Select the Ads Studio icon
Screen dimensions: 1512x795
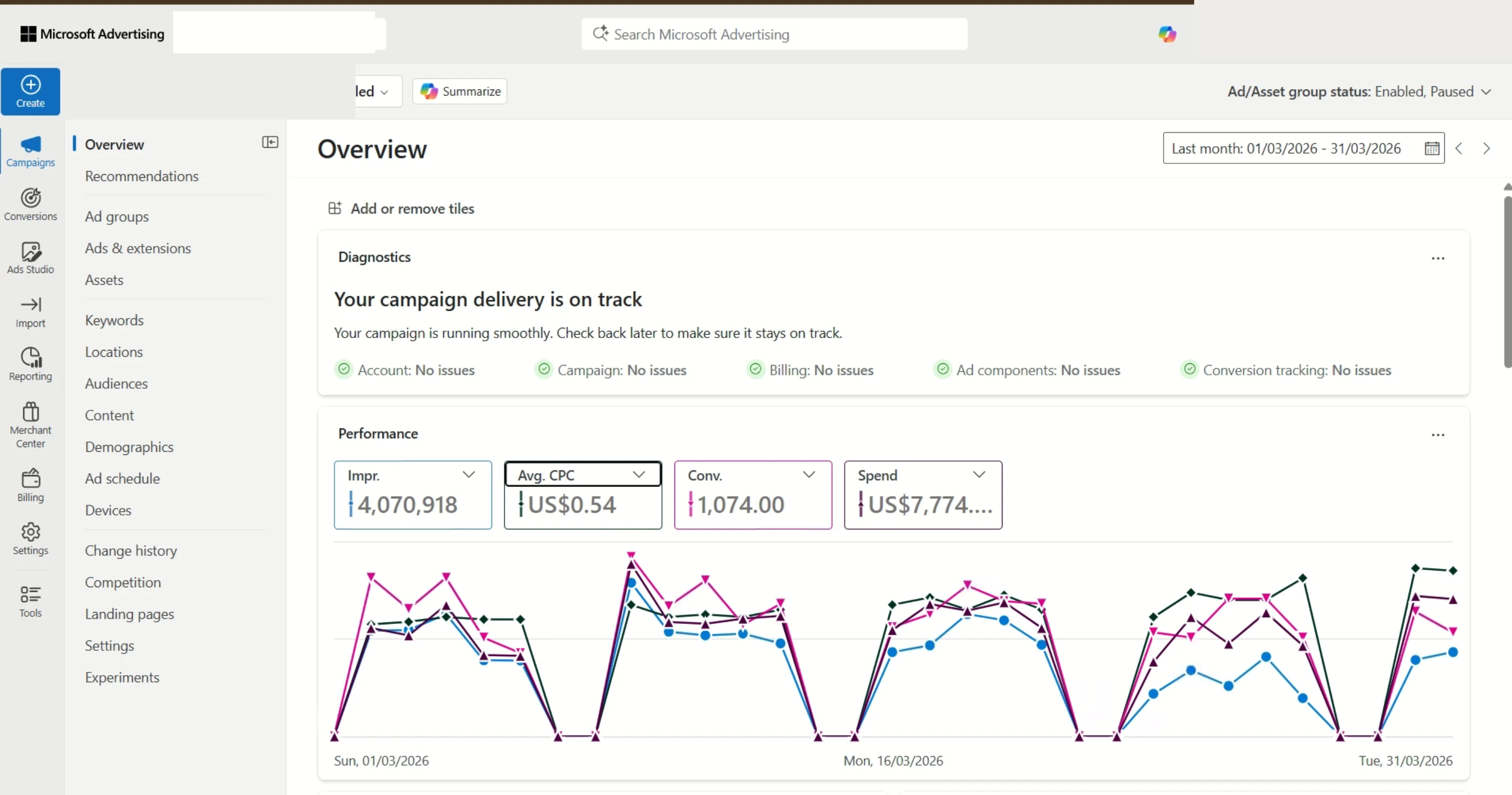click(x=30, y=256)
